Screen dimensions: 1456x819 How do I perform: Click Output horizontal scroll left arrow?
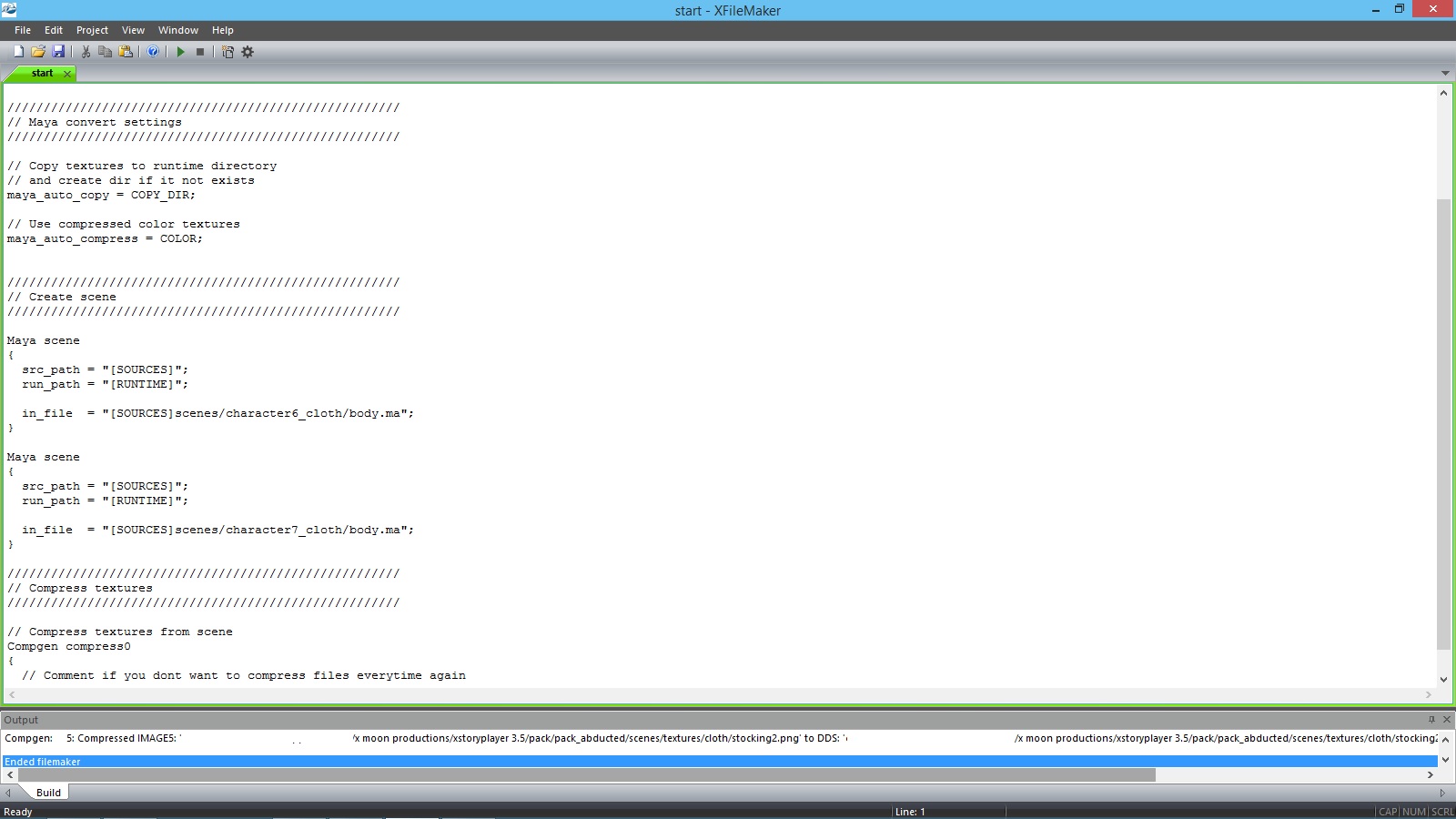pyautogui.click(x=10, y=775)
